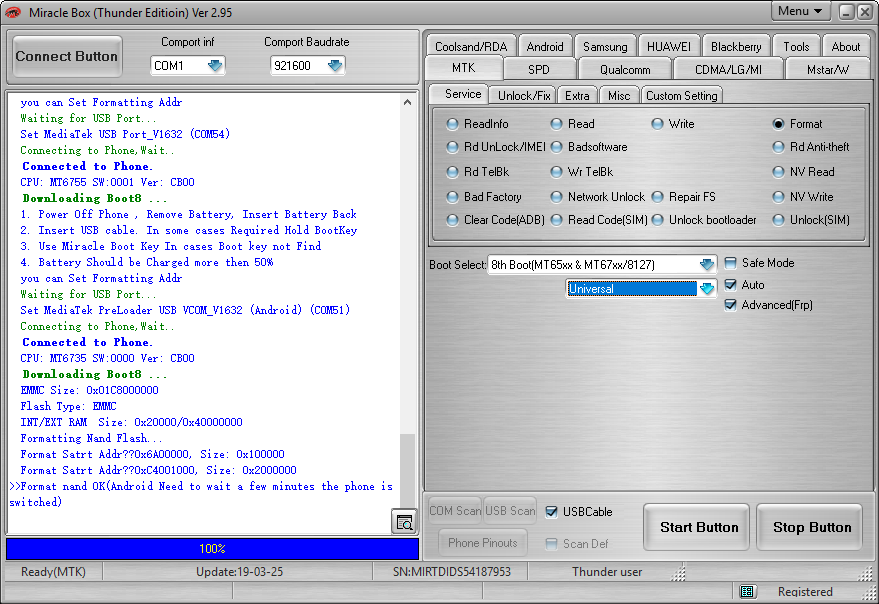Screen dimensions: 879x604
Task: Switch to the Samsung tab
Action: pos(605,47)
